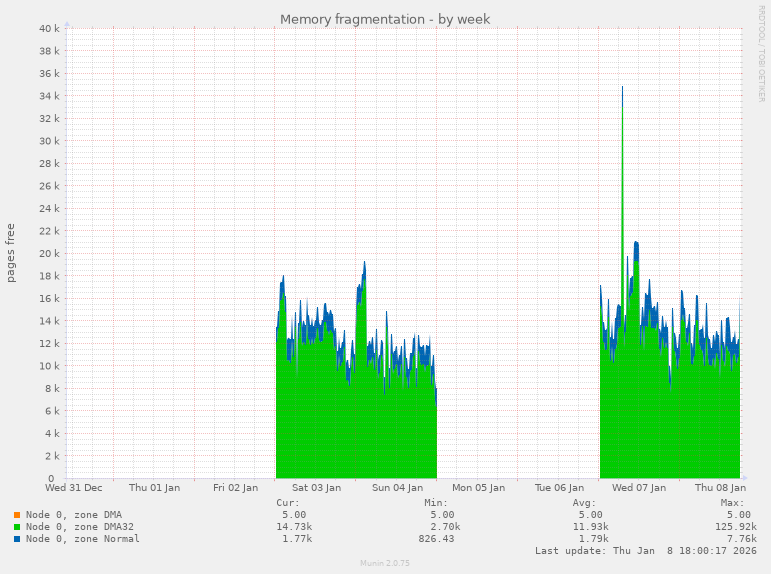Click the '2 k' y-axis label
This screenshot has height=574, width=771.
point(52,456)
